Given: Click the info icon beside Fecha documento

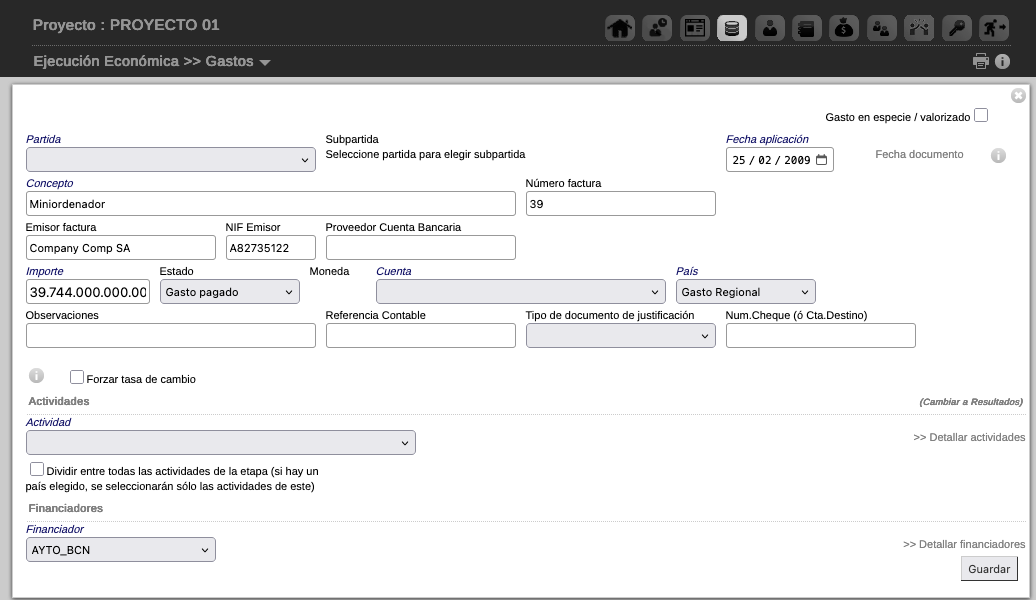Looking at the screenshot, I should pyautogui.click(x=998, y=156).
